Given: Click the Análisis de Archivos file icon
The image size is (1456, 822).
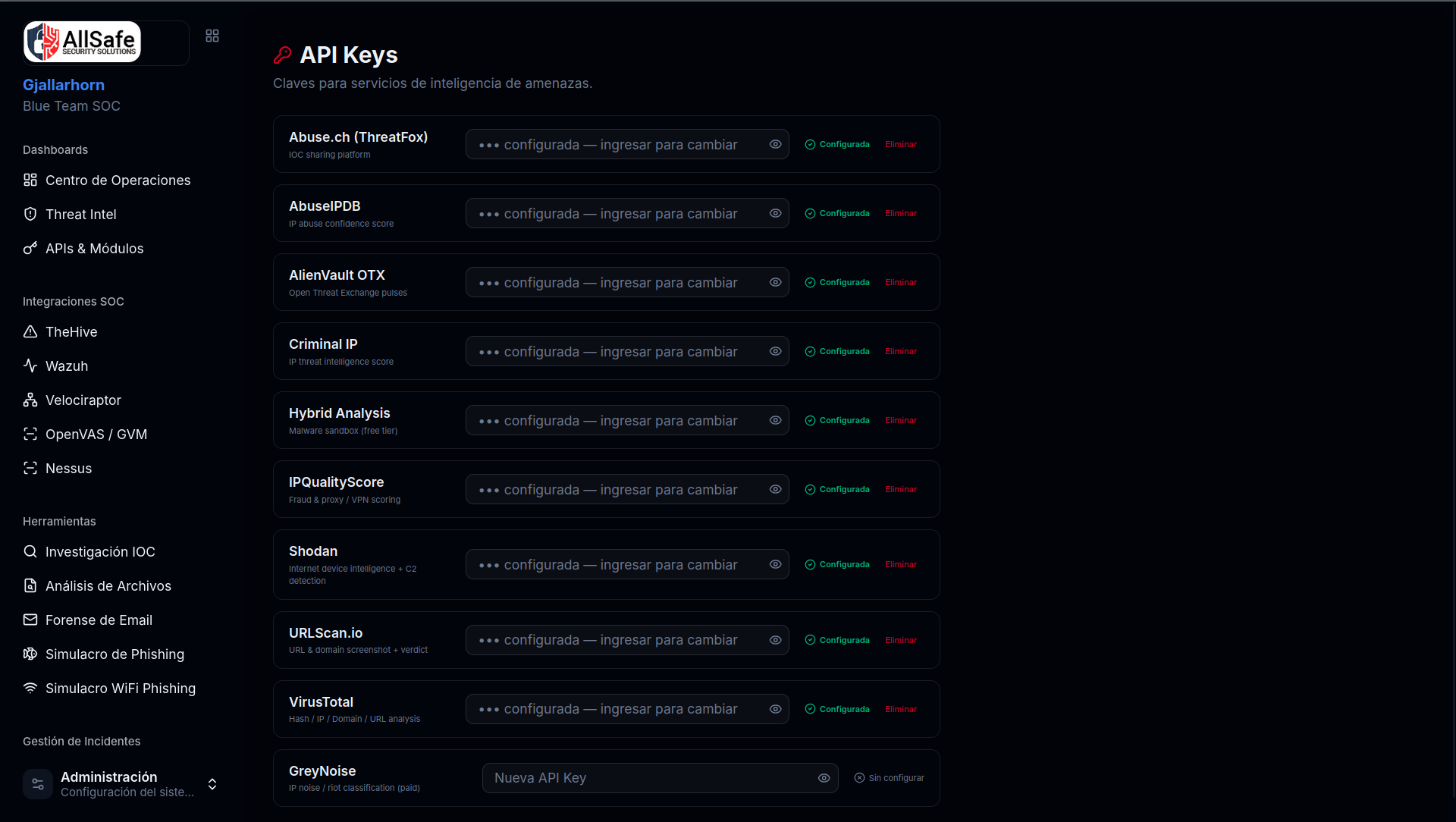Looking at the screenshot, I should coord(30,585).
